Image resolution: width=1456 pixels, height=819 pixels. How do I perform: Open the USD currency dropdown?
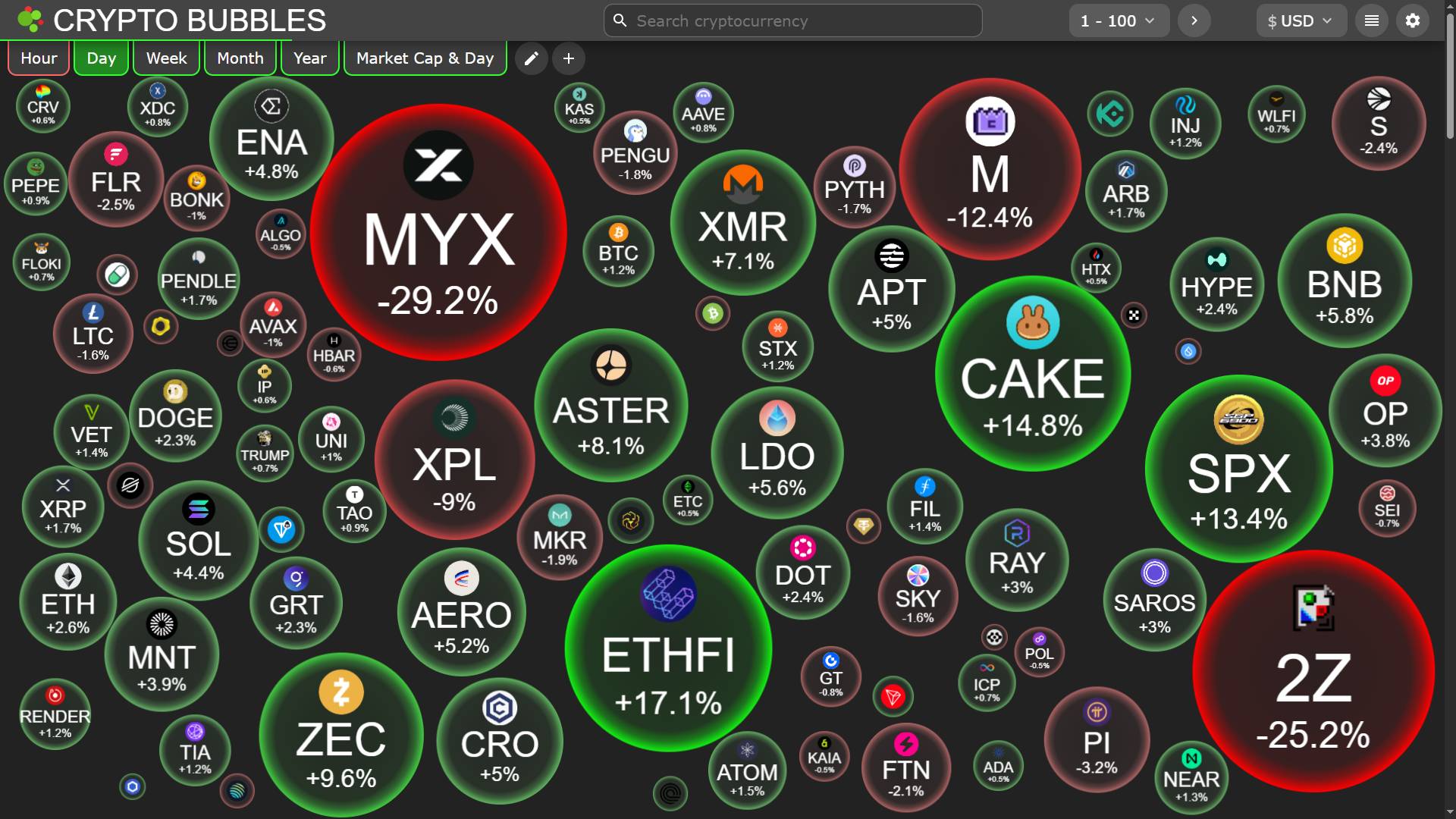point(1300,20)
